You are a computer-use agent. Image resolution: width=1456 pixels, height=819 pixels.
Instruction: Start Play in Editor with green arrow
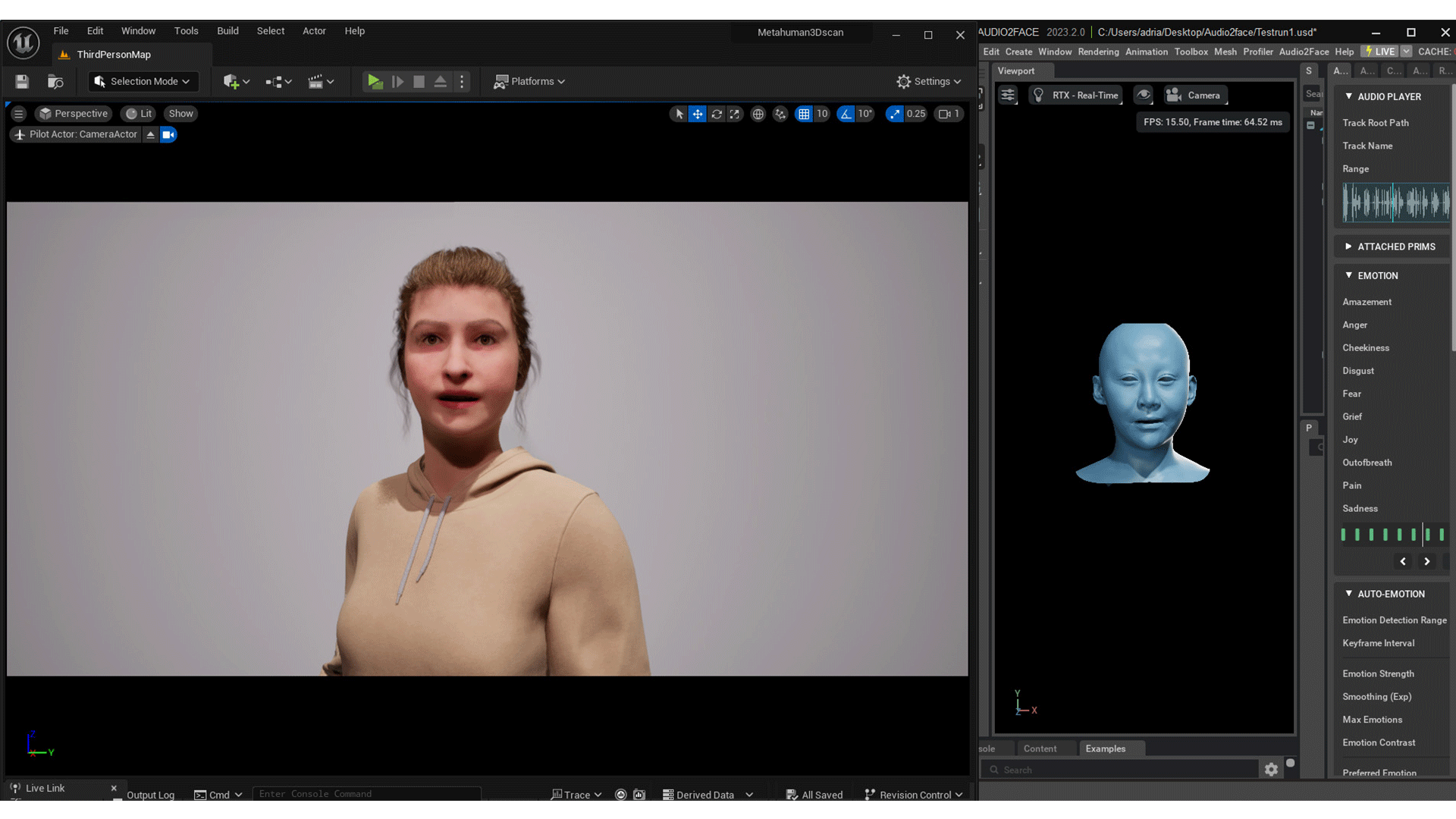pyautogui.click(x=375, y=81)
